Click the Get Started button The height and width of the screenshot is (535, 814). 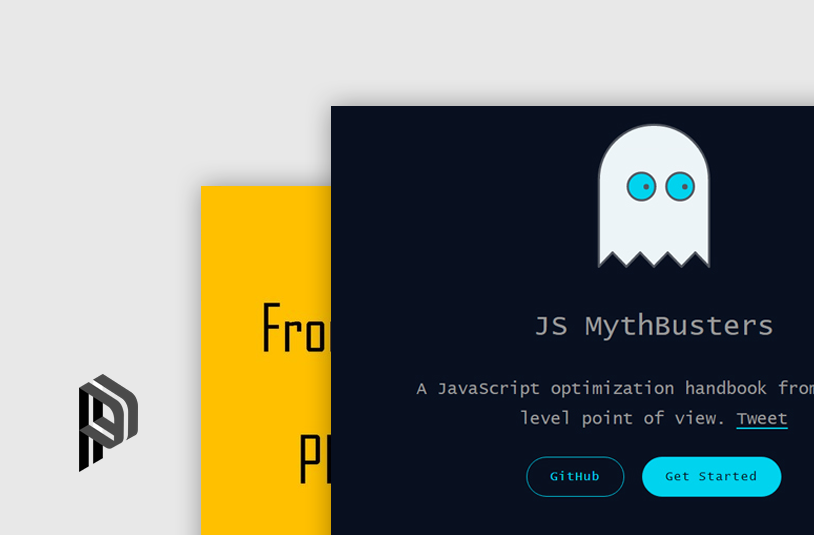coord(711,476)
